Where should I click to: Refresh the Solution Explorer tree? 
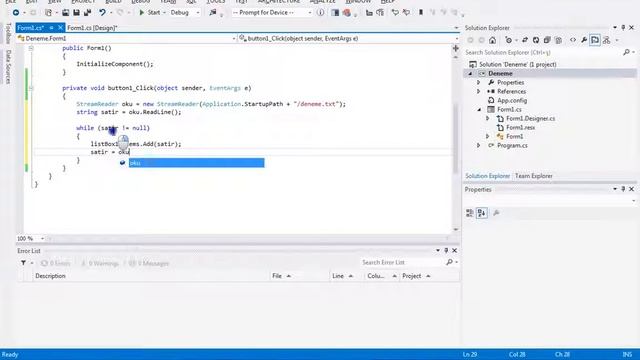pyautogui.click(x=536, y=40)
